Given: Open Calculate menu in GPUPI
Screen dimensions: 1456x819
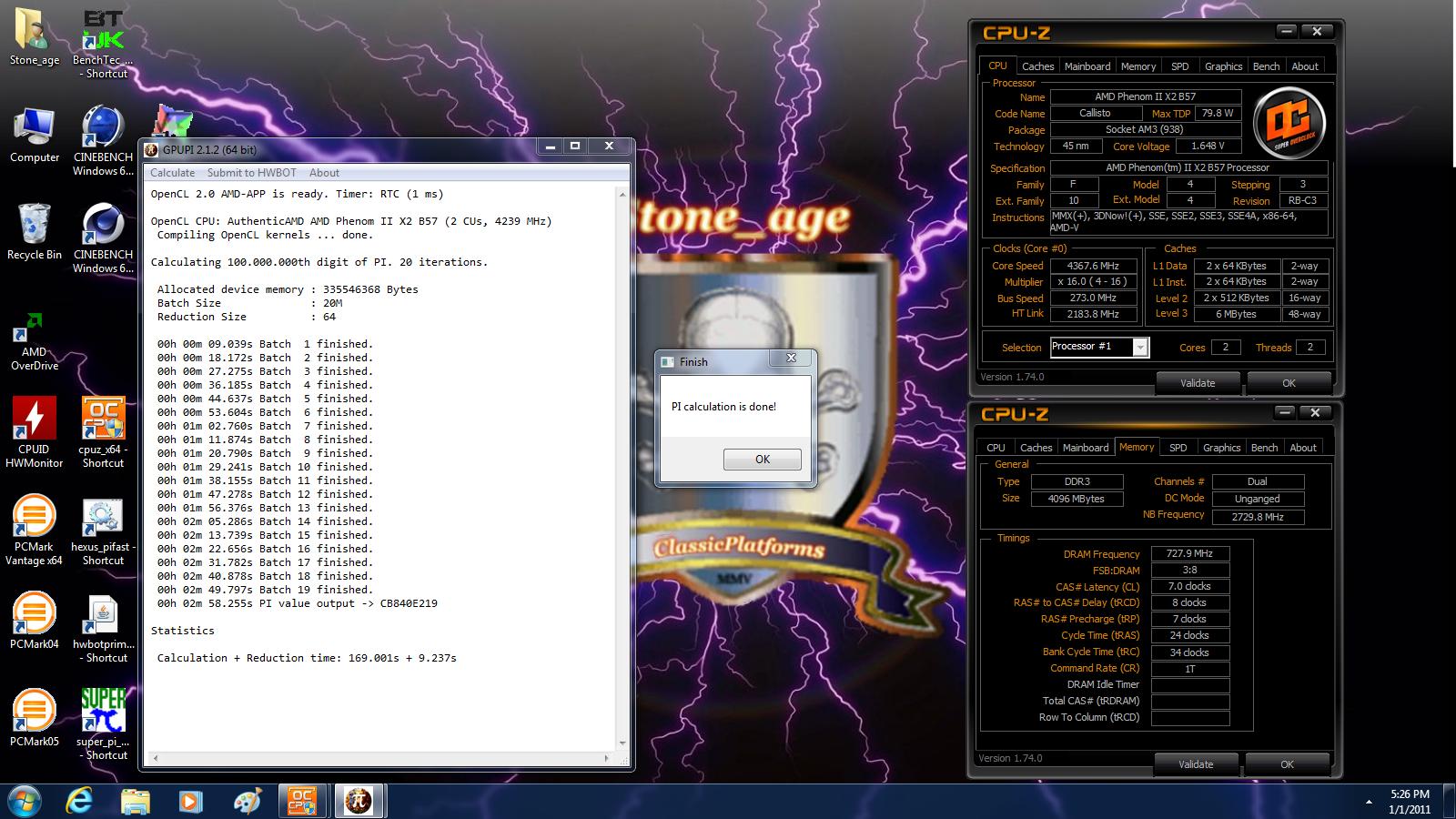Looking at the screenshot, I should point(172,173).
